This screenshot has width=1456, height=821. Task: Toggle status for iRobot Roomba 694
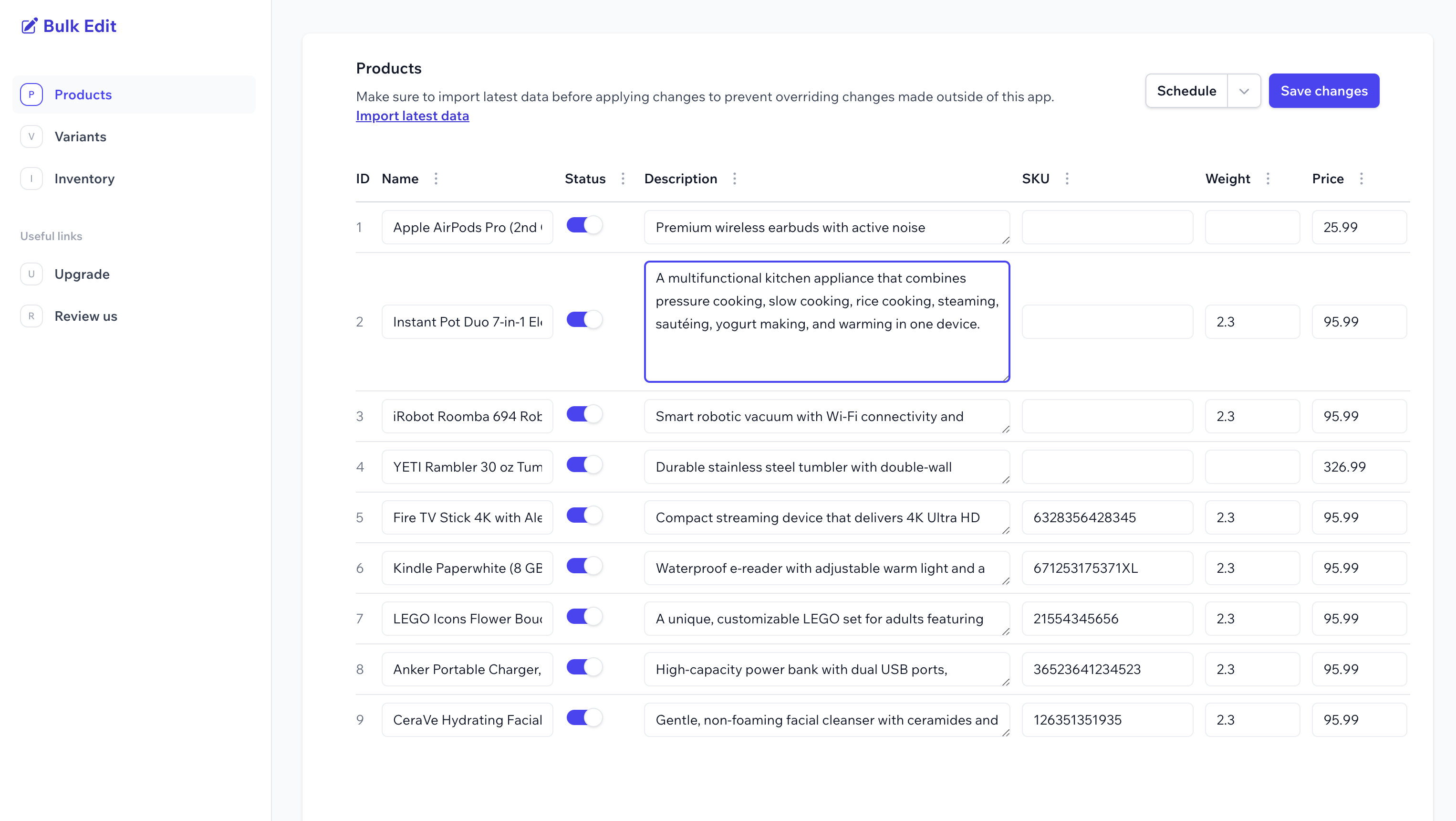pos(584,414)
